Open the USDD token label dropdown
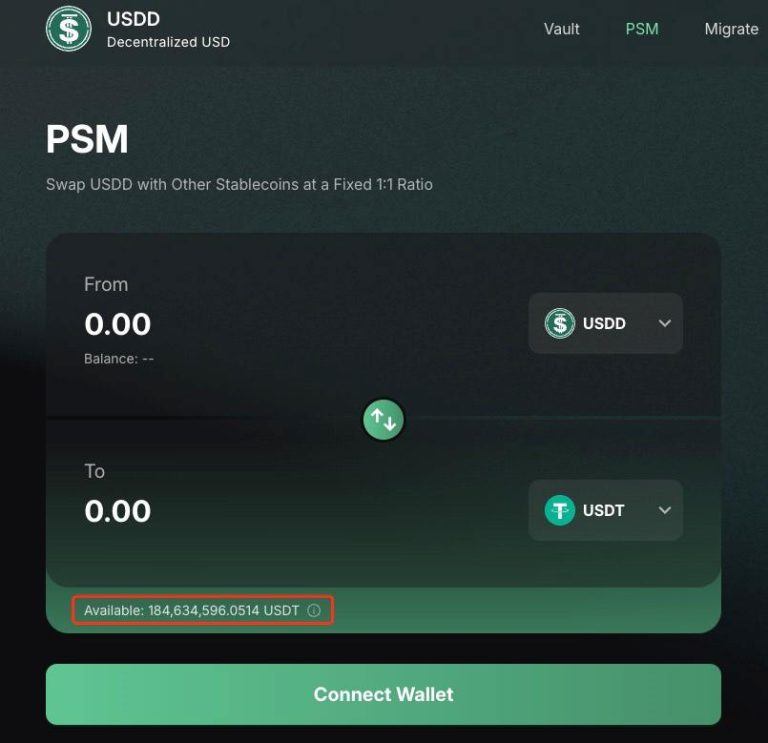Screen dimensions: 768x743 point(604,323)
